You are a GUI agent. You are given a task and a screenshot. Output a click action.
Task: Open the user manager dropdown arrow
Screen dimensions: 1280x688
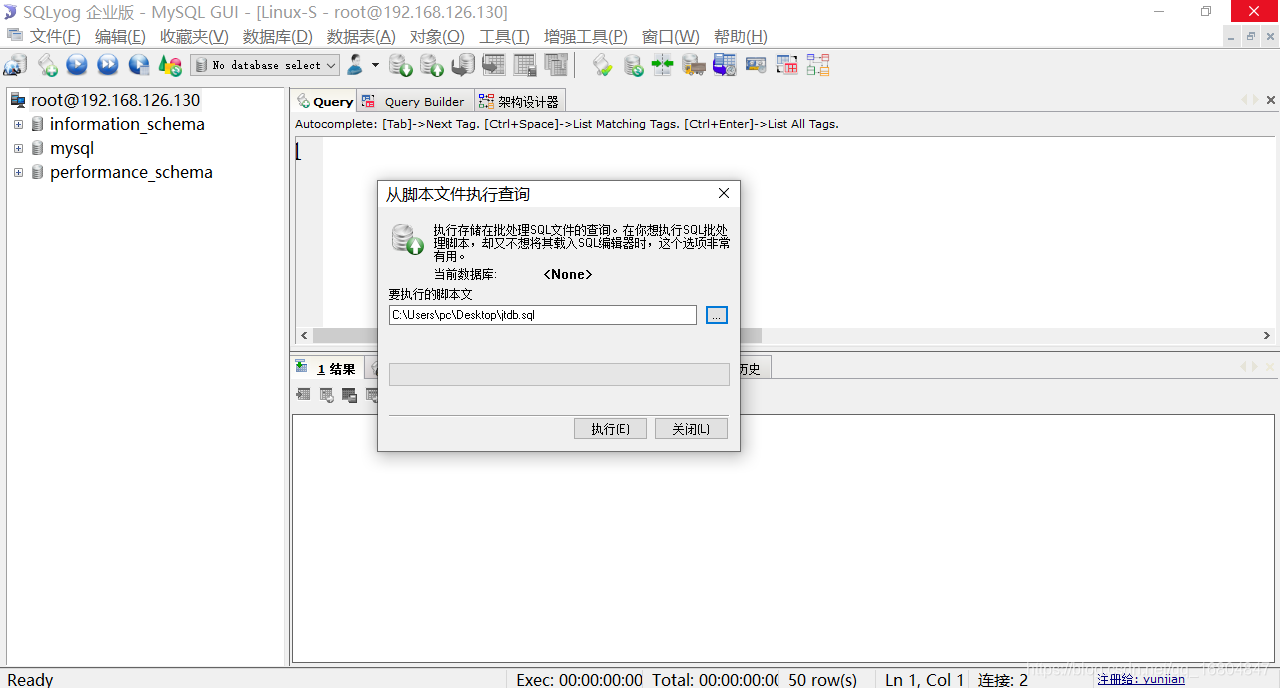375,65
